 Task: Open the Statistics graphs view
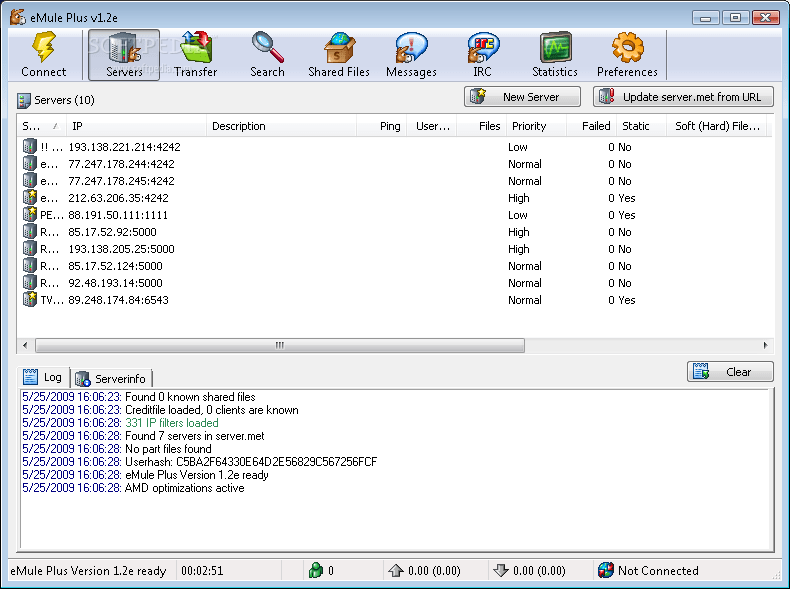point(555,55)
